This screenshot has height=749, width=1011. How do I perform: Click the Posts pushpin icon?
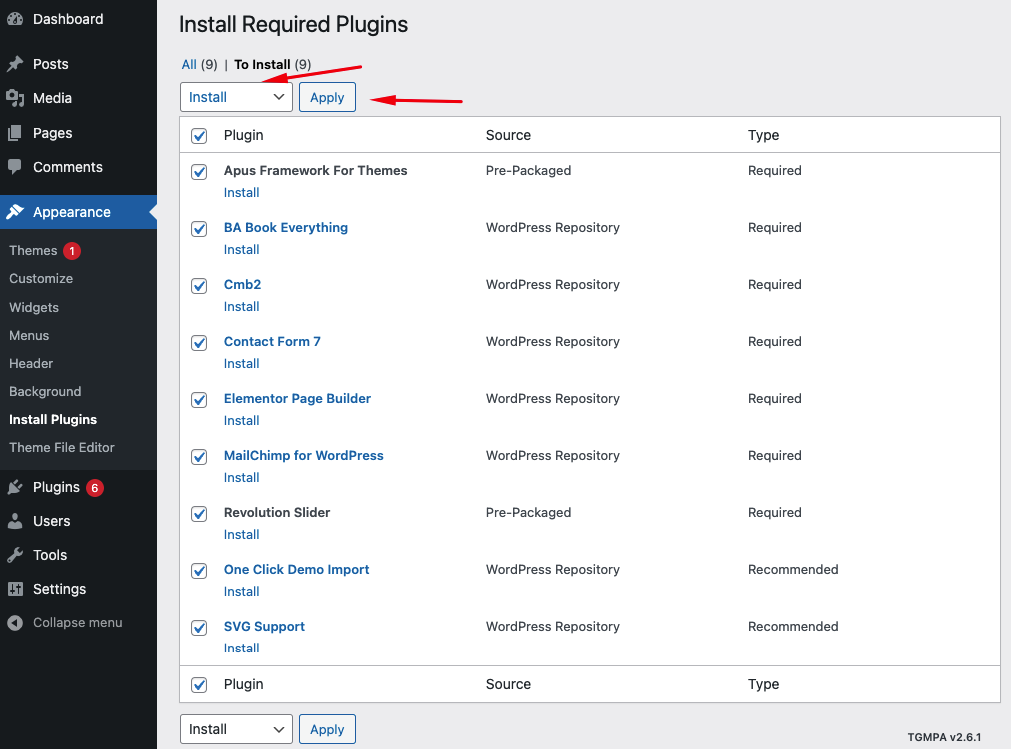(15, 64)
